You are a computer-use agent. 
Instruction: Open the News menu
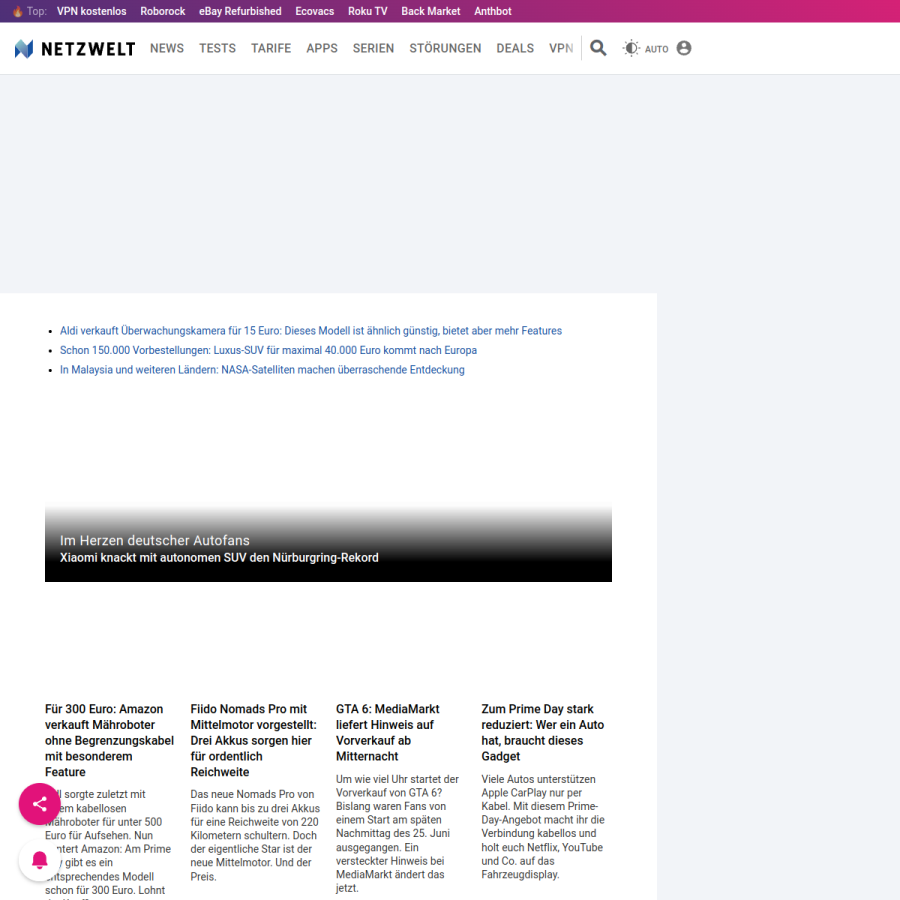(167, 48)
